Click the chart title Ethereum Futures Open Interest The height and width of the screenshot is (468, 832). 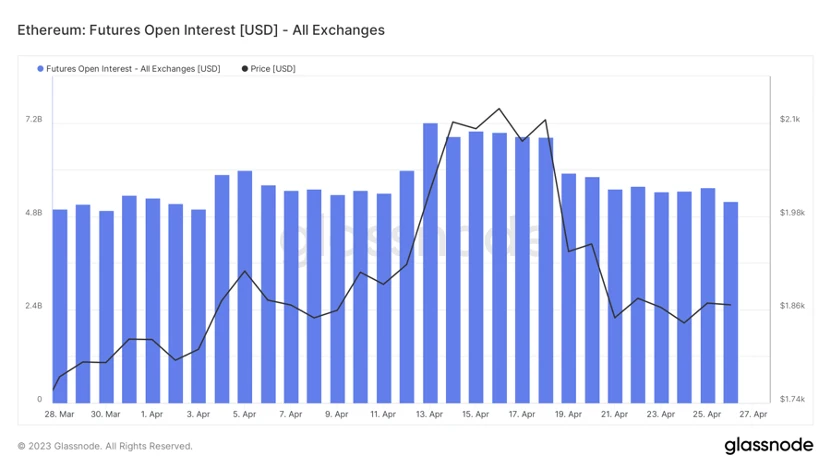click(201, 30)
